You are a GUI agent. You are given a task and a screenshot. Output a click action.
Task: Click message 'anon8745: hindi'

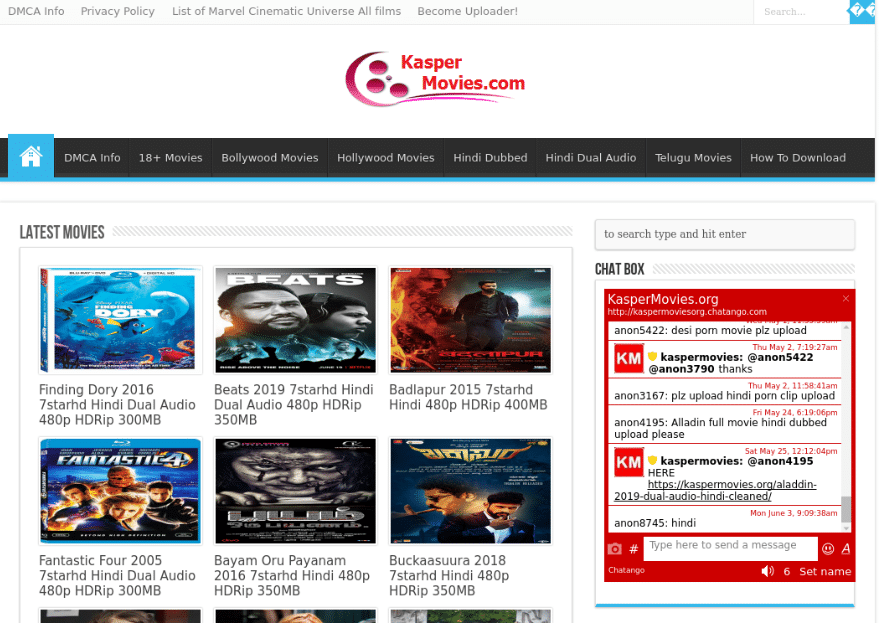[655, 523]
